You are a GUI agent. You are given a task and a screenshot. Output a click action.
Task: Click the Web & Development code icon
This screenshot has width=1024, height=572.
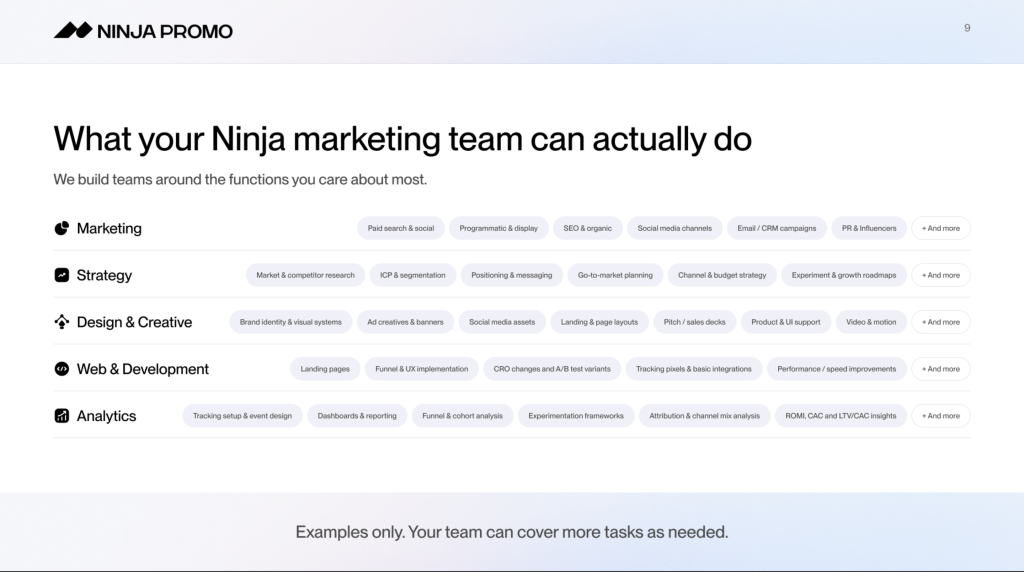[x=61, y=369]
